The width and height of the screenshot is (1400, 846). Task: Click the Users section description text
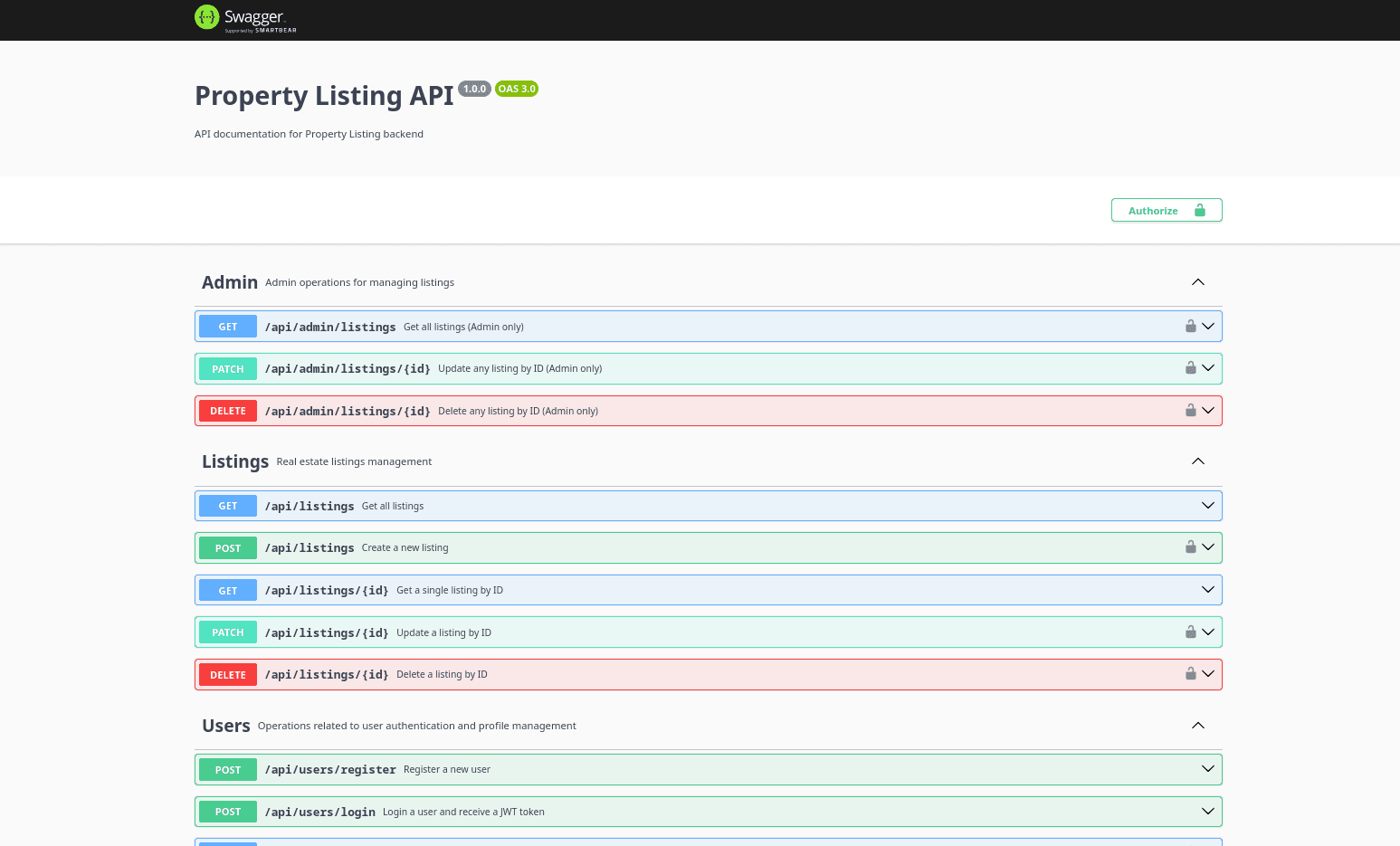417,726
